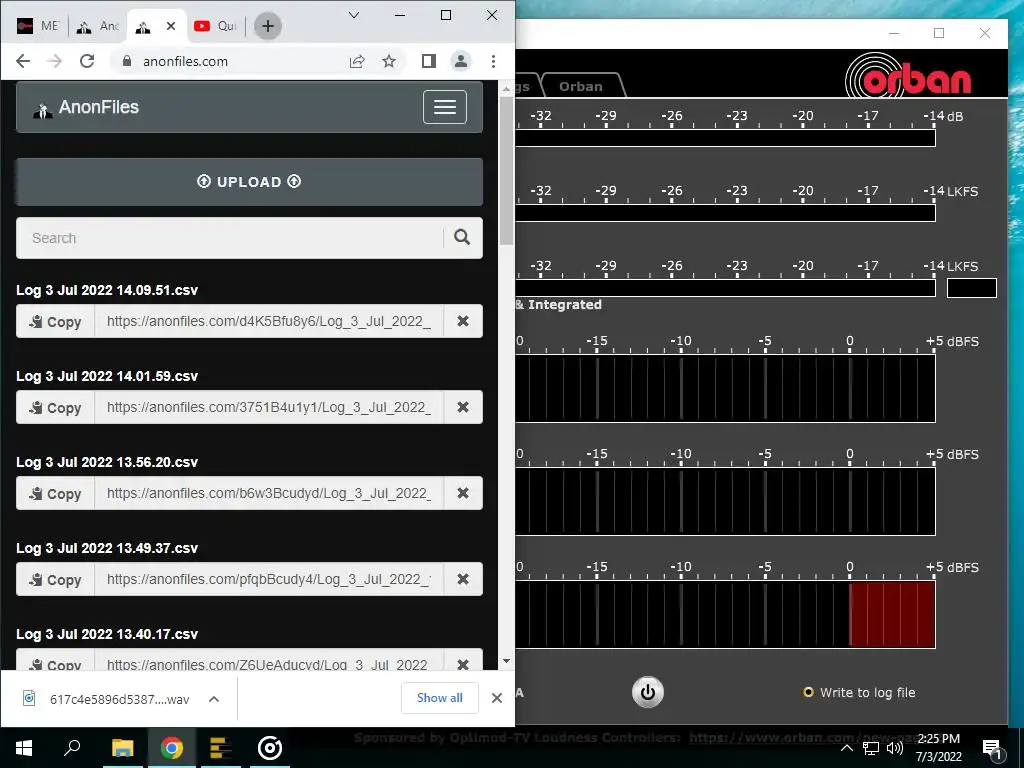Remove Log 3 Jul 2022 13.49.37.csv entry
The width and height of the screenshot is (1024, 768).
pyautogui.click(x=463, y=580)
